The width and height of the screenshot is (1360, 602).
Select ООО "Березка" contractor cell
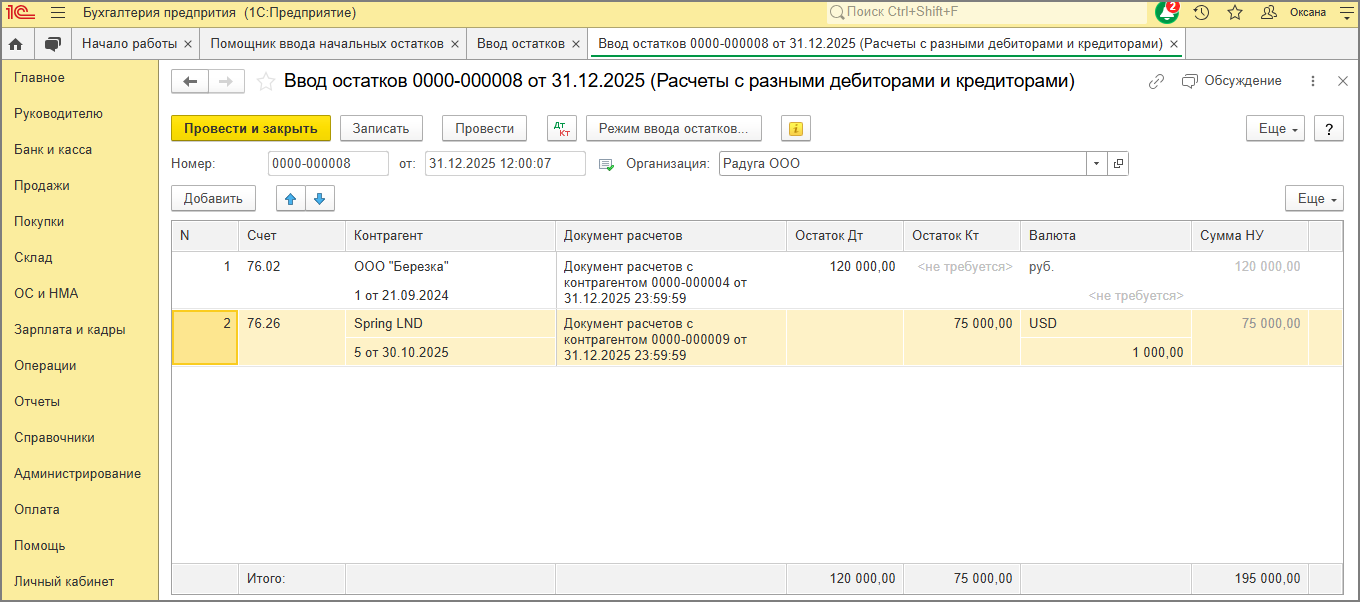(451, 267)
